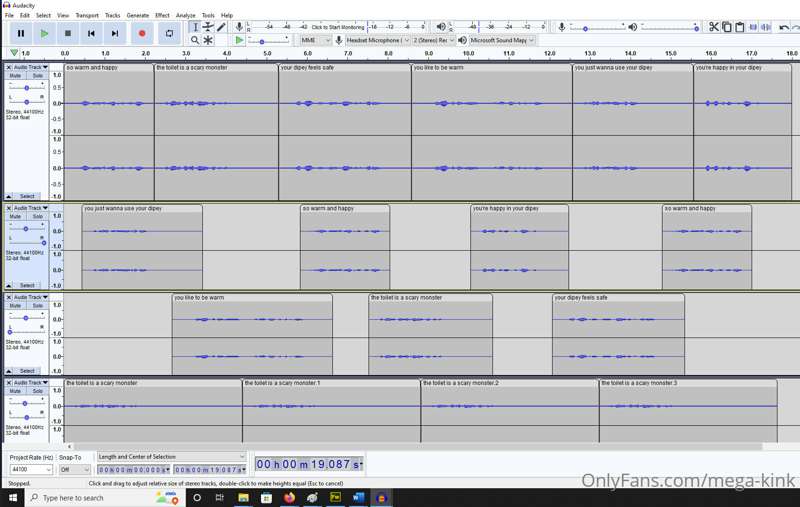Screen dimensions: 800x507
Task: Open the Effect menu
Action: tap(162, 15)
